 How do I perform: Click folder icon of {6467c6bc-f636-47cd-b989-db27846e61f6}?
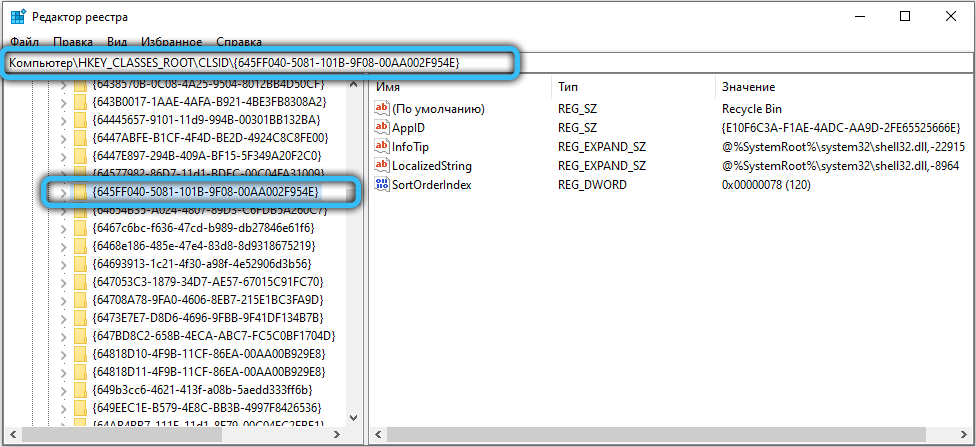click(x=81, y=227)
